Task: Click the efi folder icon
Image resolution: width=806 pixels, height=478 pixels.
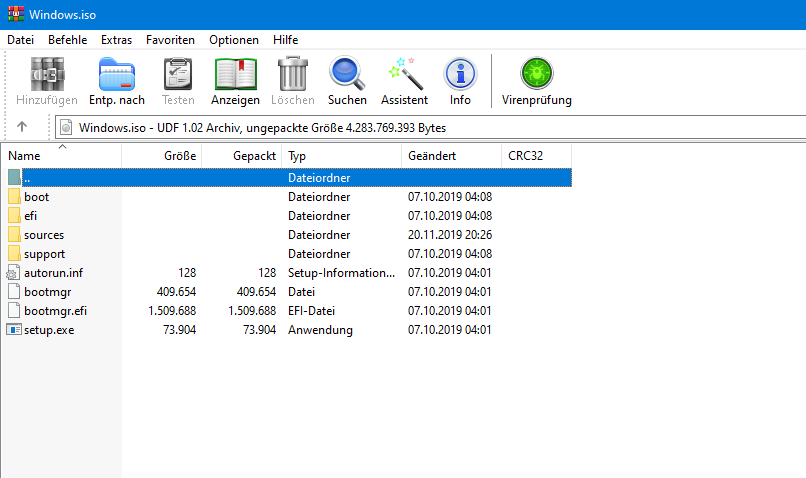Action: click(14, 215)
